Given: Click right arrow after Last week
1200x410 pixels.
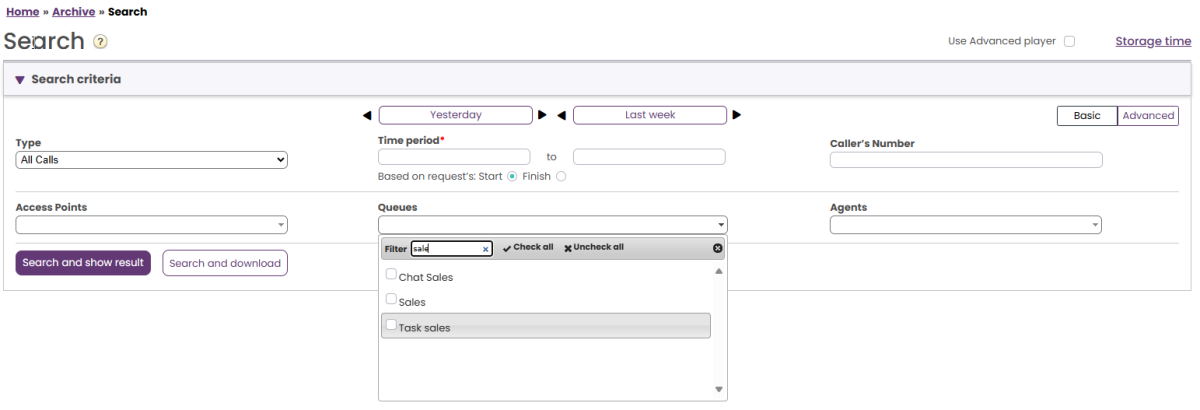Looking at the screenshot, I should pos(737,115).
